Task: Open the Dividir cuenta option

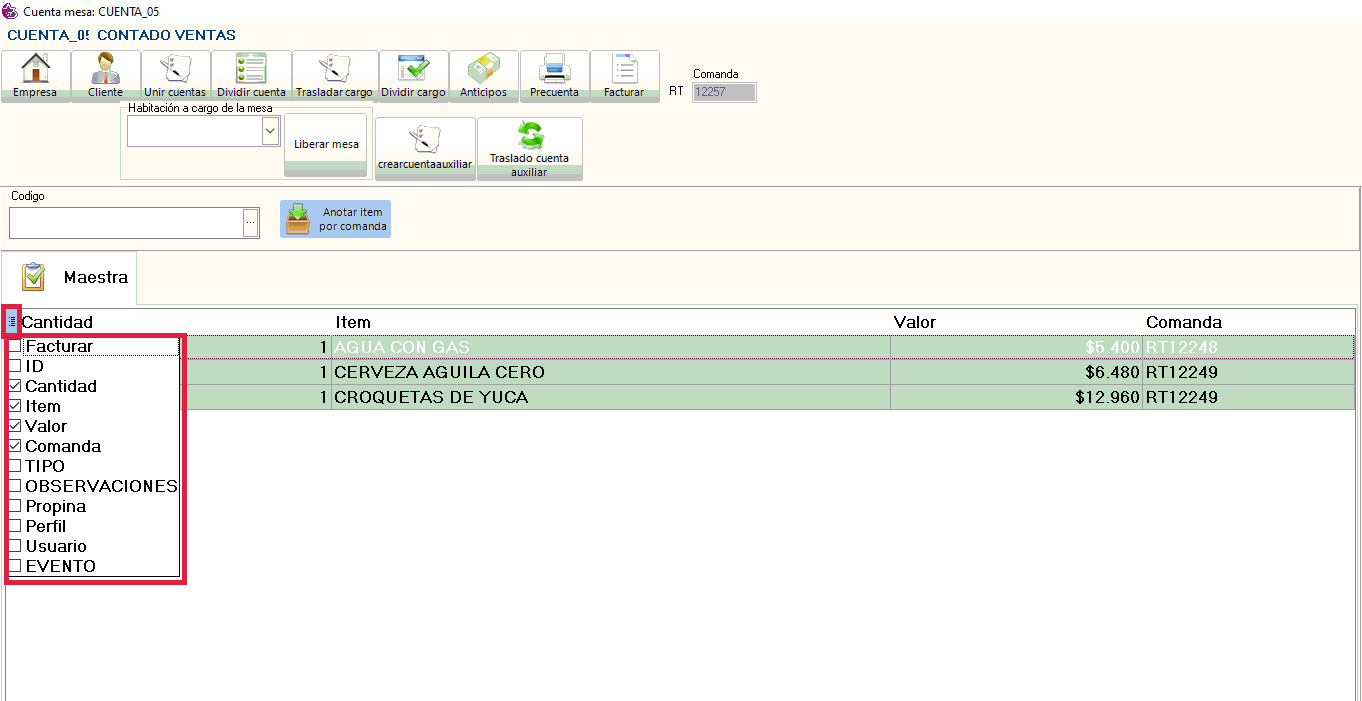Action: pyautogui.click(x=251, y=70)
